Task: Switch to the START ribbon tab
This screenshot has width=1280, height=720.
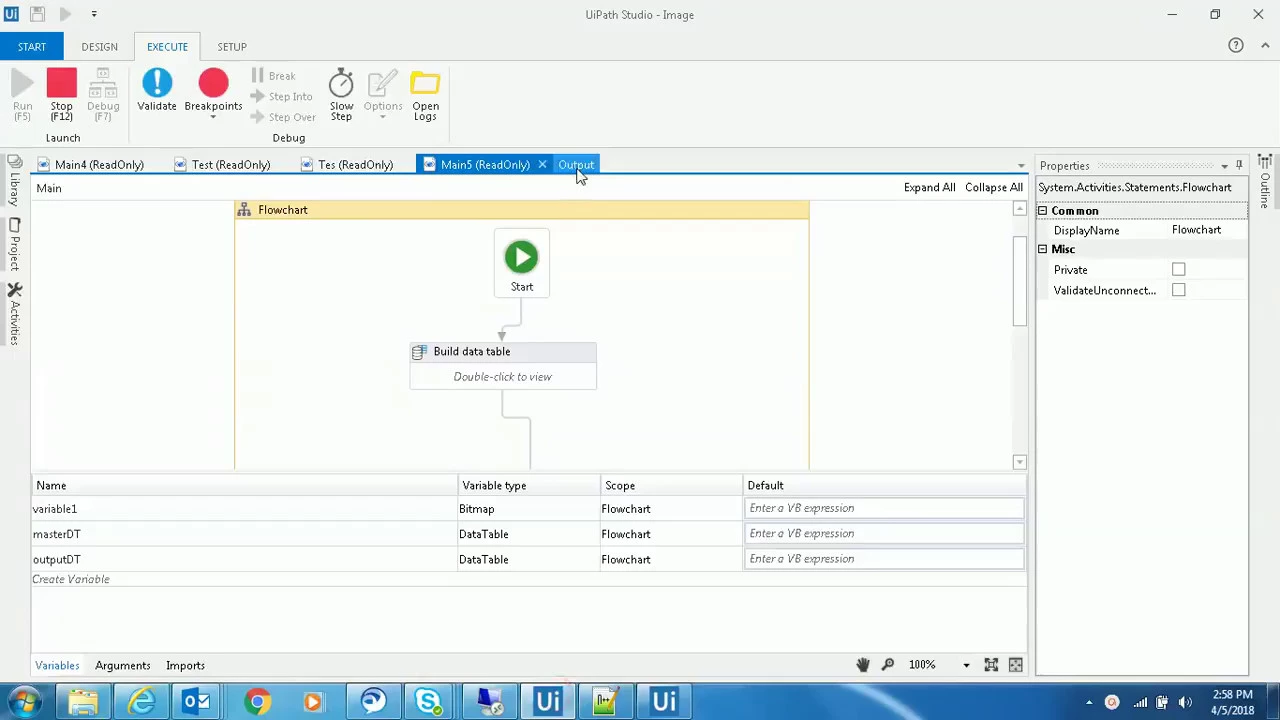Action: tap(32, 46)
